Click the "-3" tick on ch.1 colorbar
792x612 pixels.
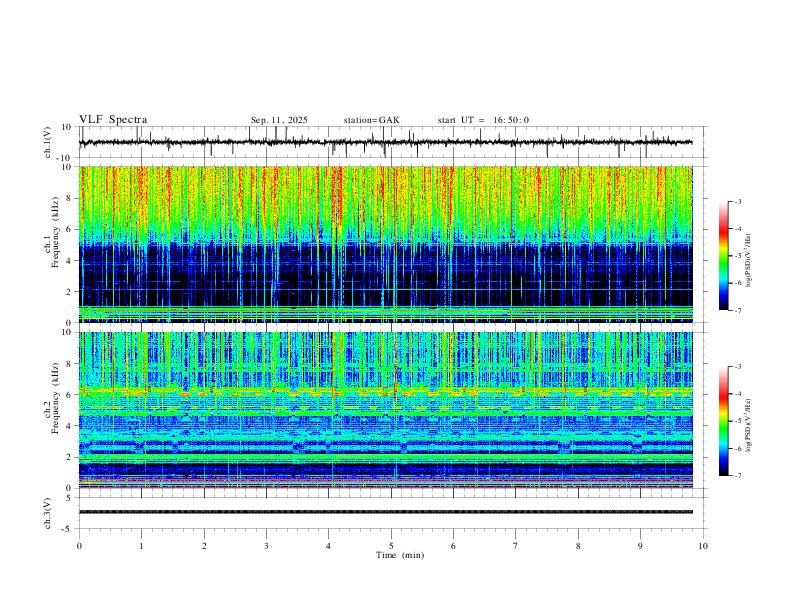pyautogui.click(x=737, y=201)
